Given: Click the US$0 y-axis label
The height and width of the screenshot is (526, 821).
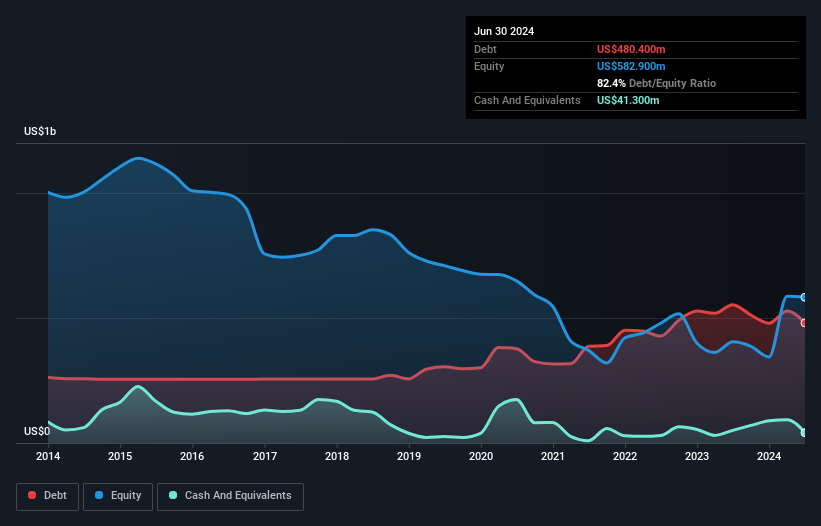Looking at the screenshot, I should 37,431.
